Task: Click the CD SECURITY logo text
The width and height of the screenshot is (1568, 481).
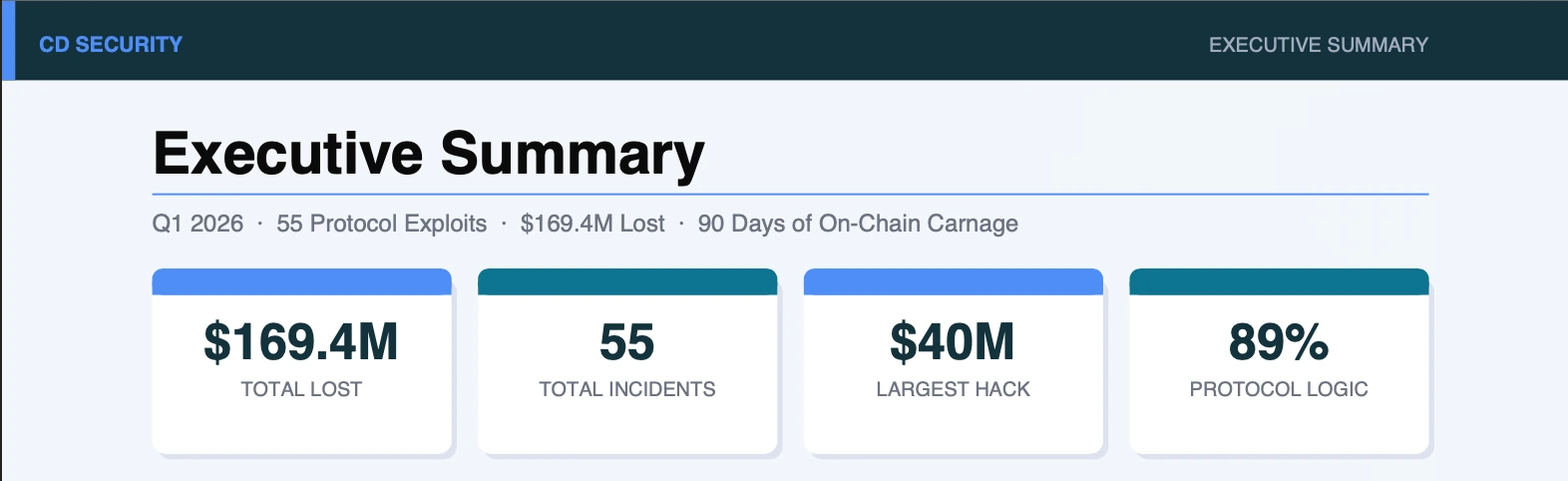Action: (x=111, y=44)
